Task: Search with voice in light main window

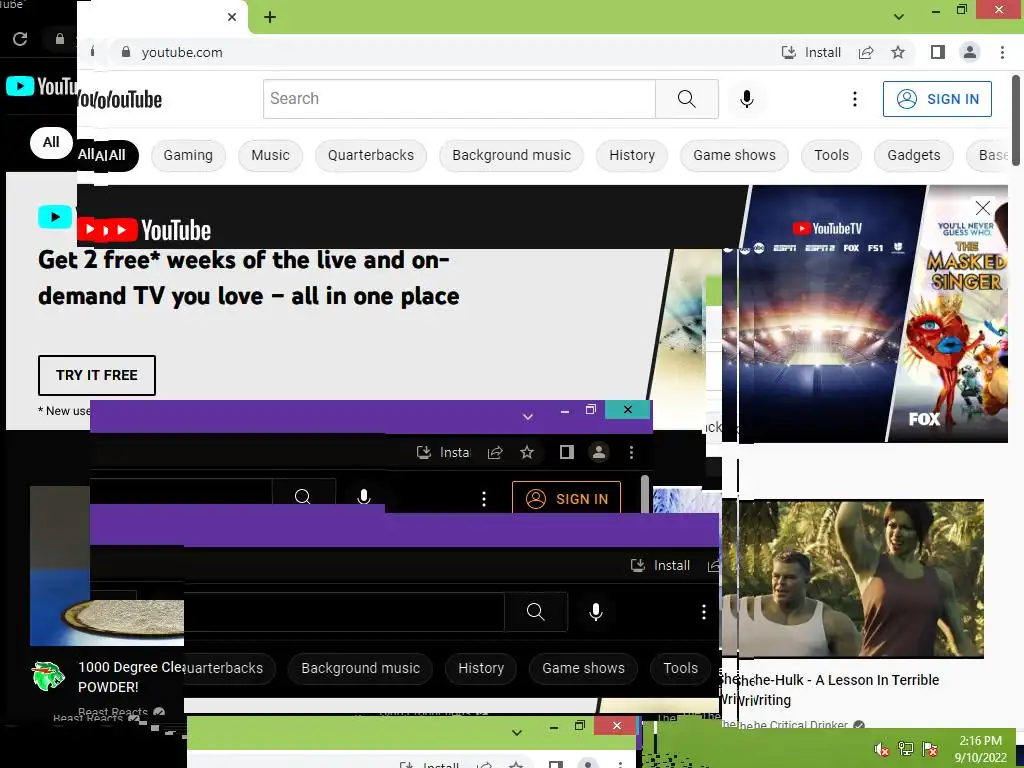Action: tap(746, 99)
